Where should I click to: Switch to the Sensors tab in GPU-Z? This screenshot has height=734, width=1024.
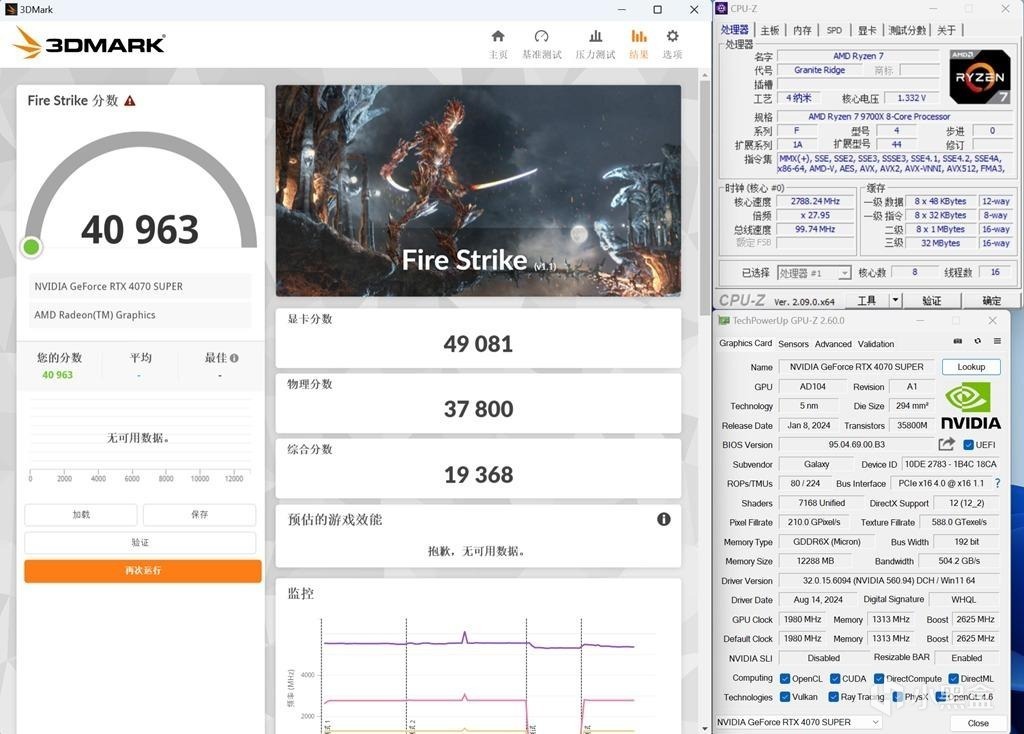[x=793, y=343]
